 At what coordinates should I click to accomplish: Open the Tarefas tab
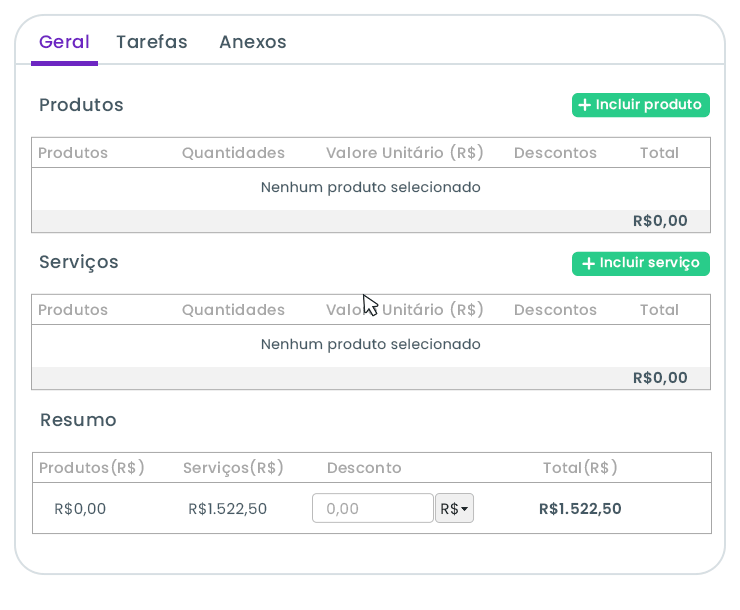coord(152,43)
